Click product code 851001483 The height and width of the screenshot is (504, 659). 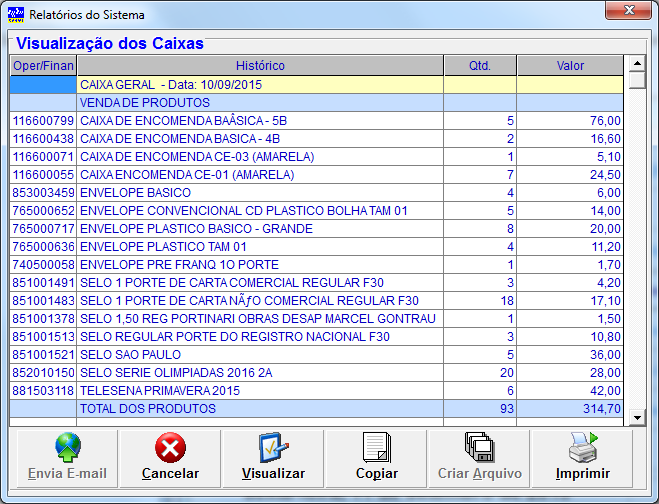coord(43,301)
